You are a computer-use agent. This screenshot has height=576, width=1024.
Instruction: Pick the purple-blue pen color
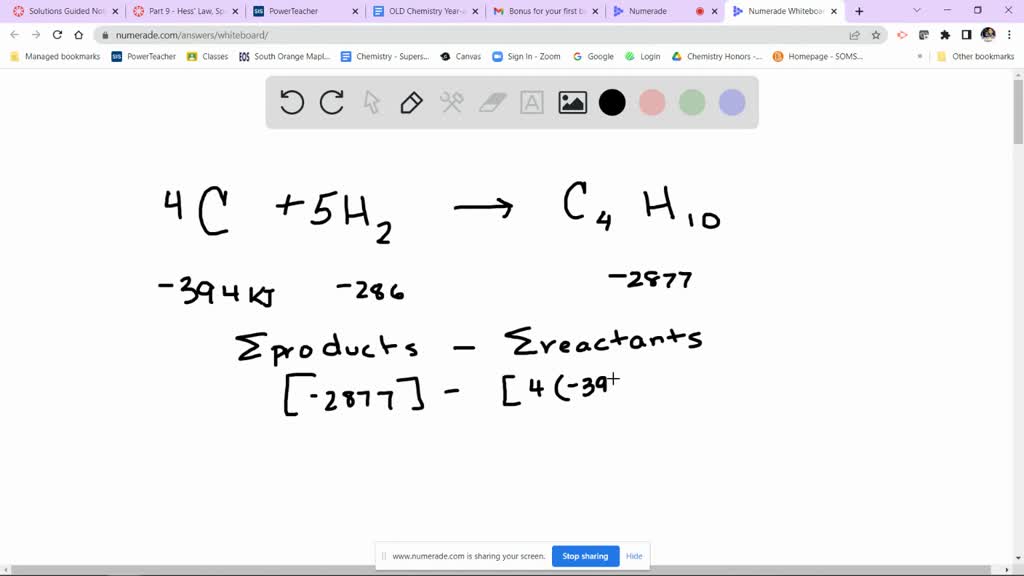[x=732, y=102]
